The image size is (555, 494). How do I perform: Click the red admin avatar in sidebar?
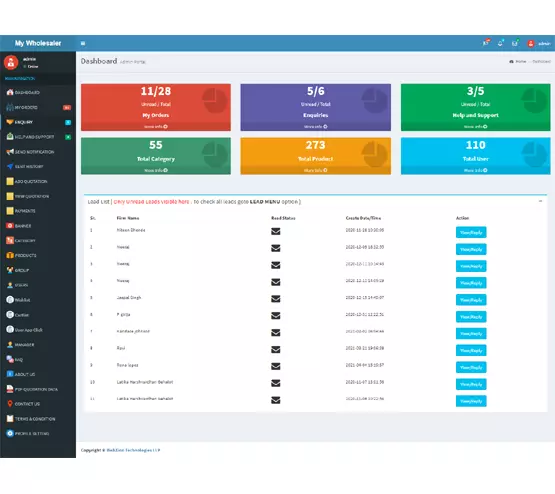click(11, 62)
